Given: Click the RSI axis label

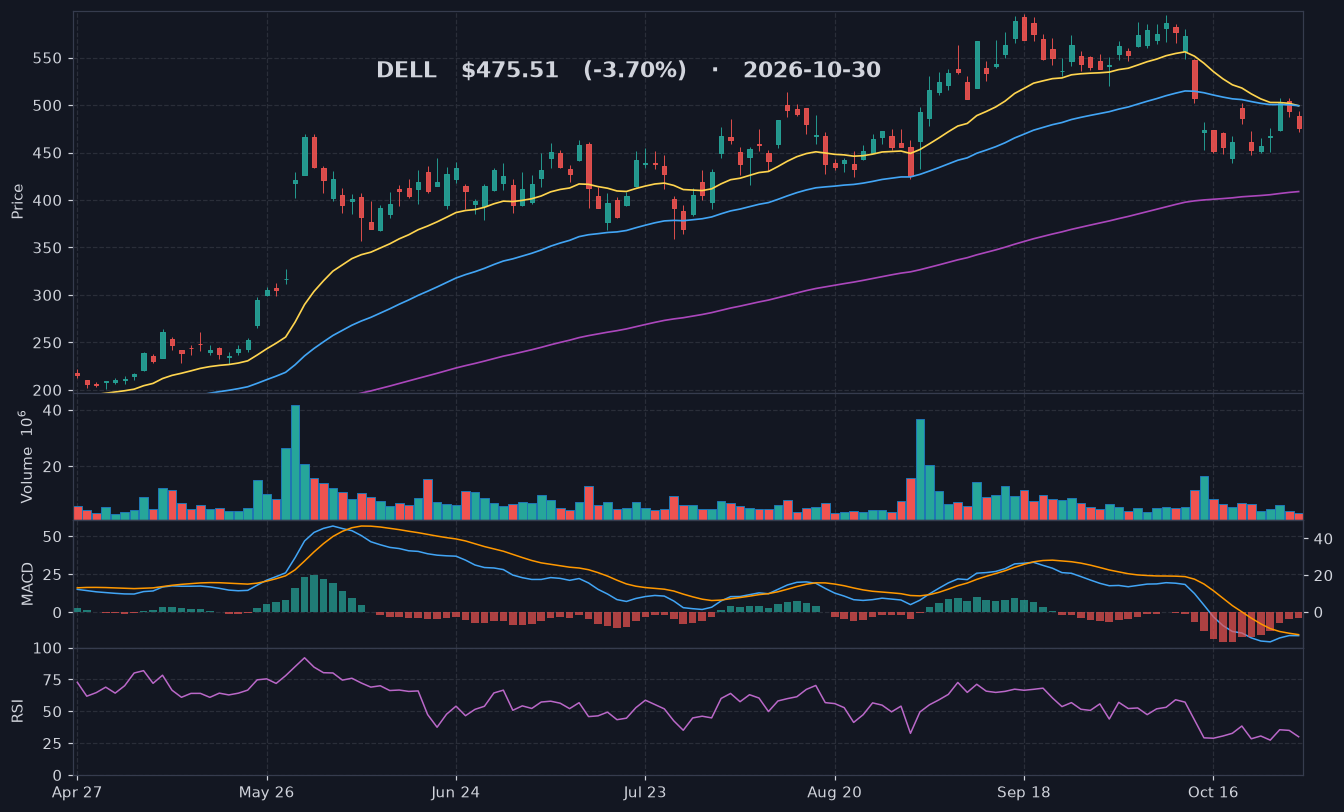Looking at the screenshot, I should 17,711.
